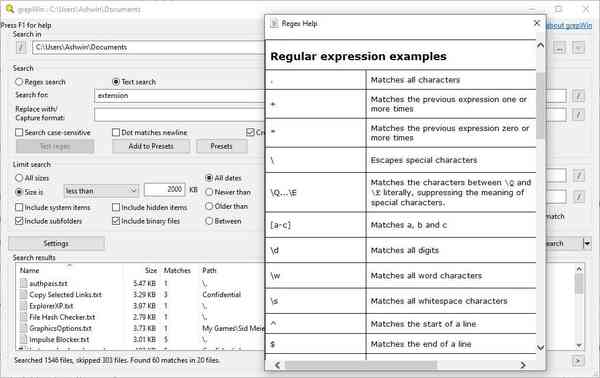Click the slash icon beside the Search in path
Image resolution: width=600 pixels, height=378 pixels.
click(21, 47)
